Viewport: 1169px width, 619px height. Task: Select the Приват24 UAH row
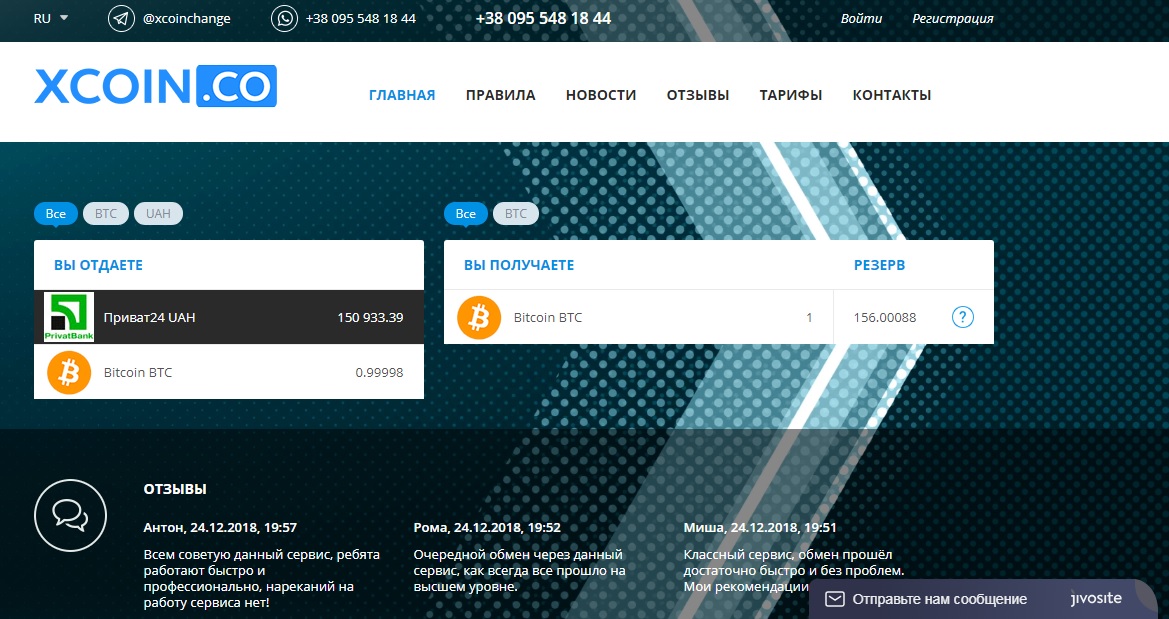point(229,317)
